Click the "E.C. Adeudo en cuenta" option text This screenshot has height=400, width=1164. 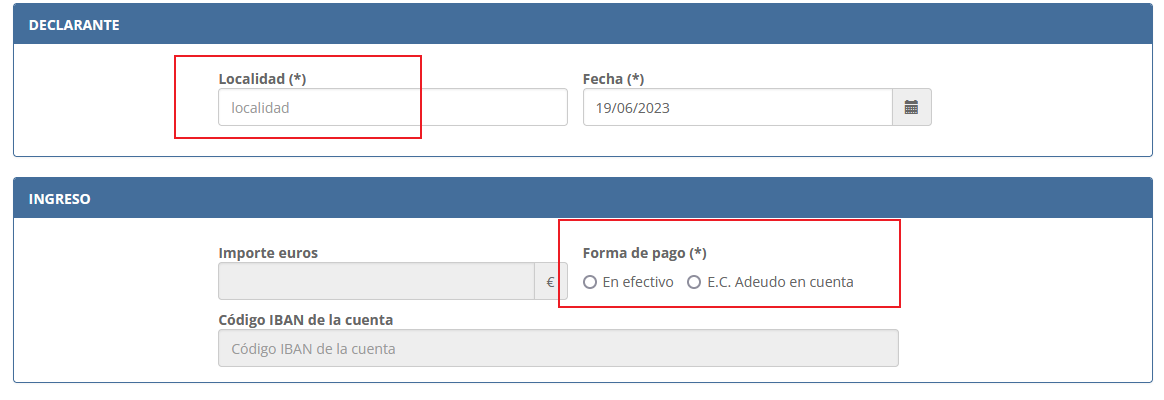point(780,282)
